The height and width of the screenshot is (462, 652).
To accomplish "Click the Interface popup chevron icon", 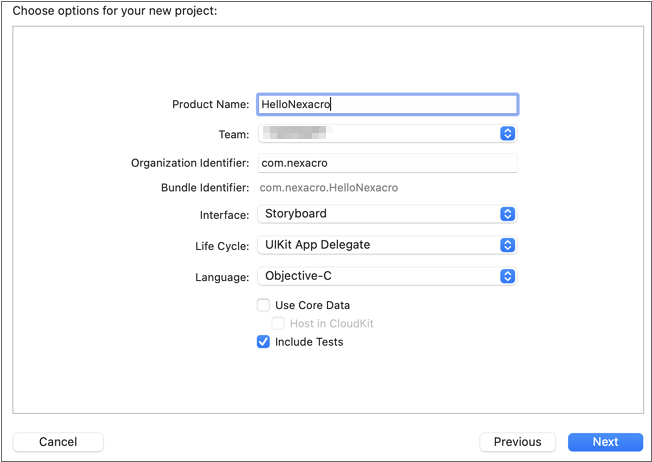I will (507, 214).
